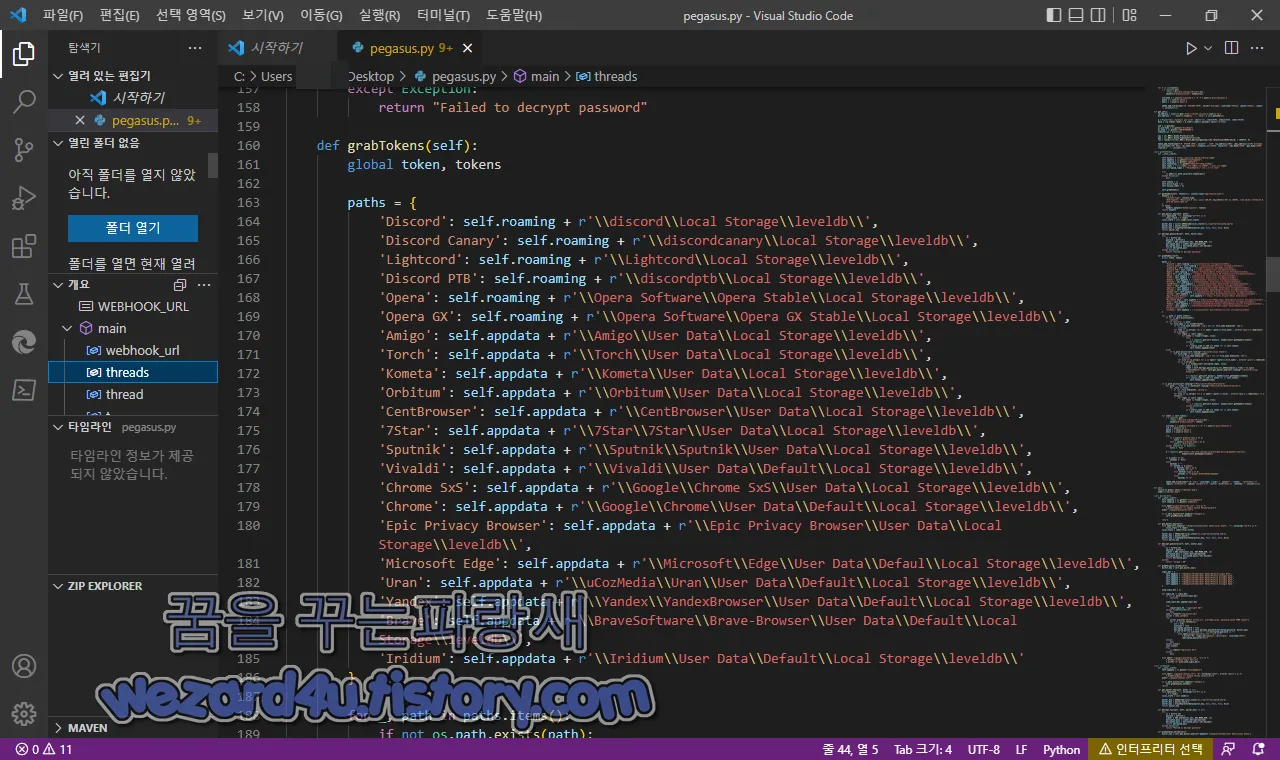Open the 터미널(T) menu

pos(443,16)
